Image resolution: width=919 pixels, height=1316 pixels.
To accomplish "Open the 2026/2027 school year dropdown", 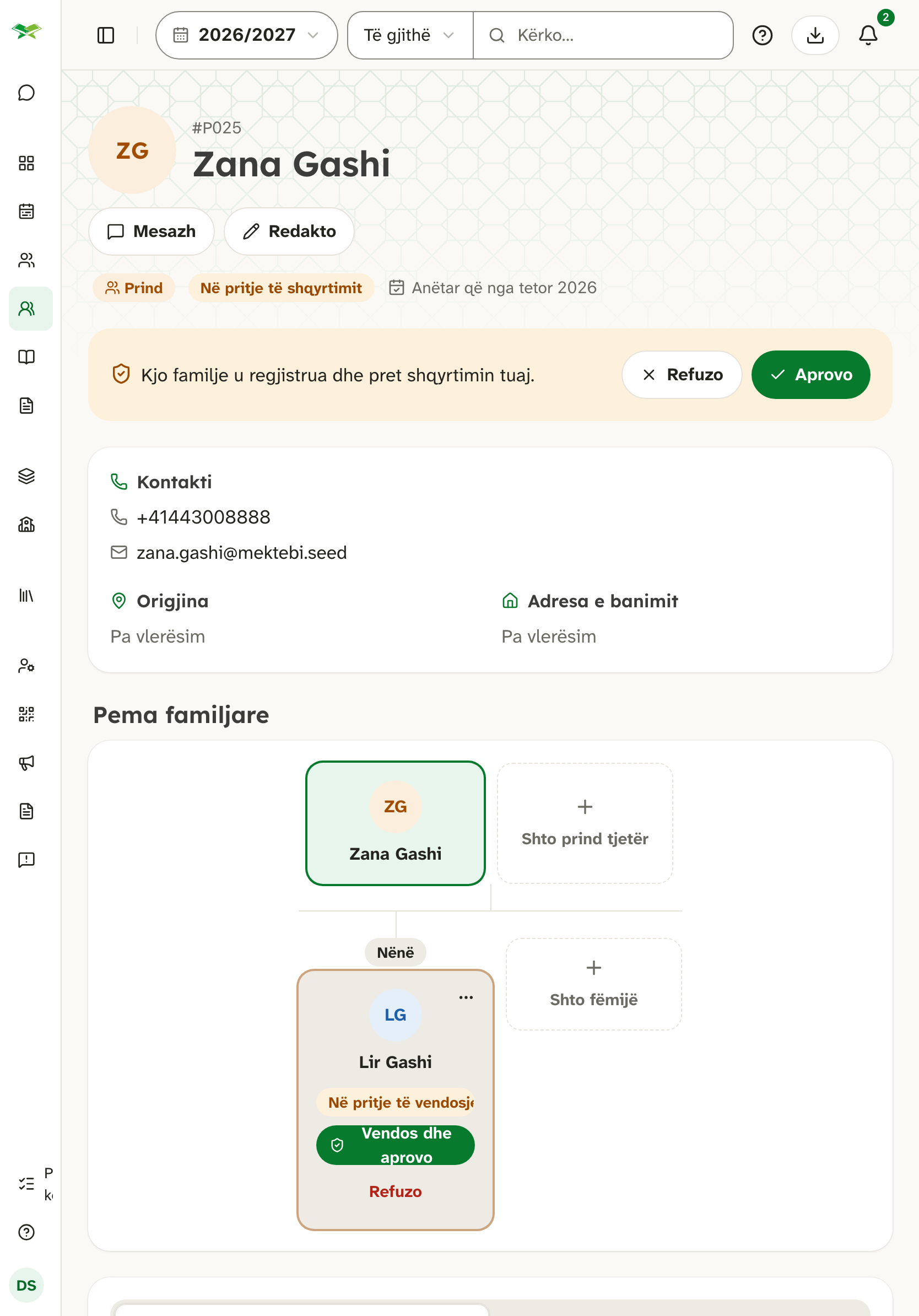I will (246, 35).
